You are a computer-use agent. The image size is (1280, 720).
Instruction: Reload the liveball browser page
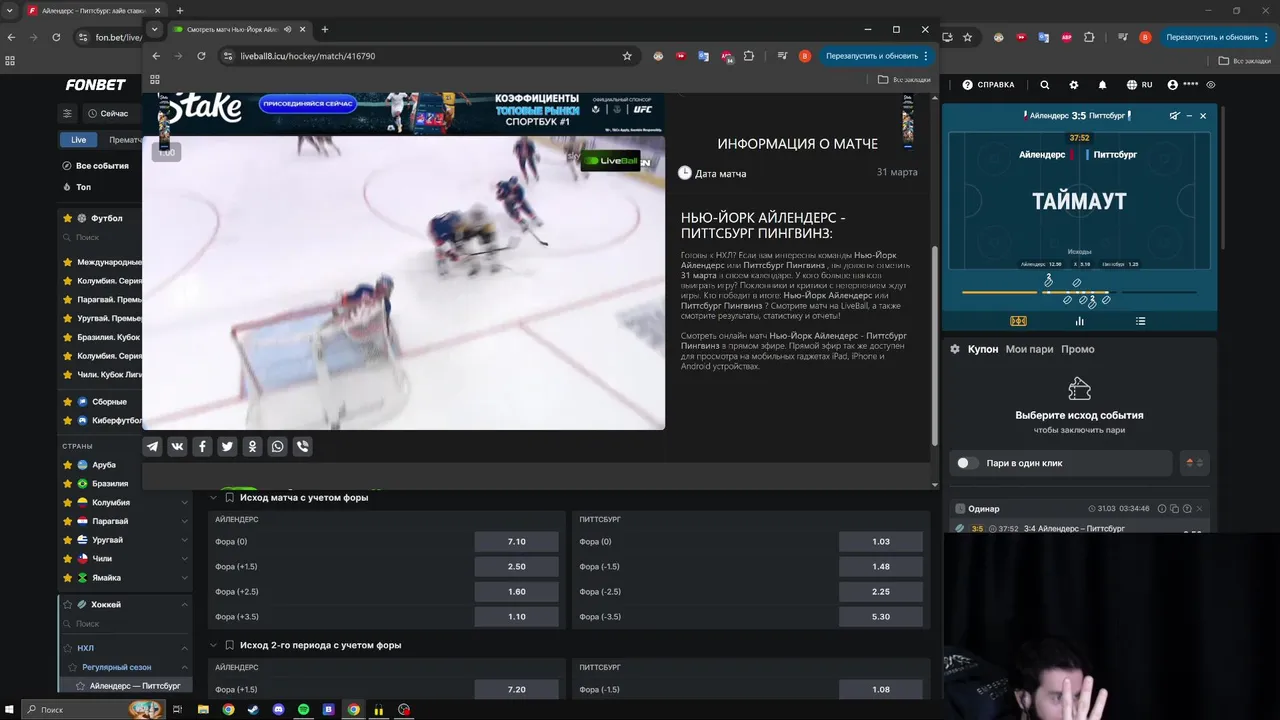[x=201, y=56]
